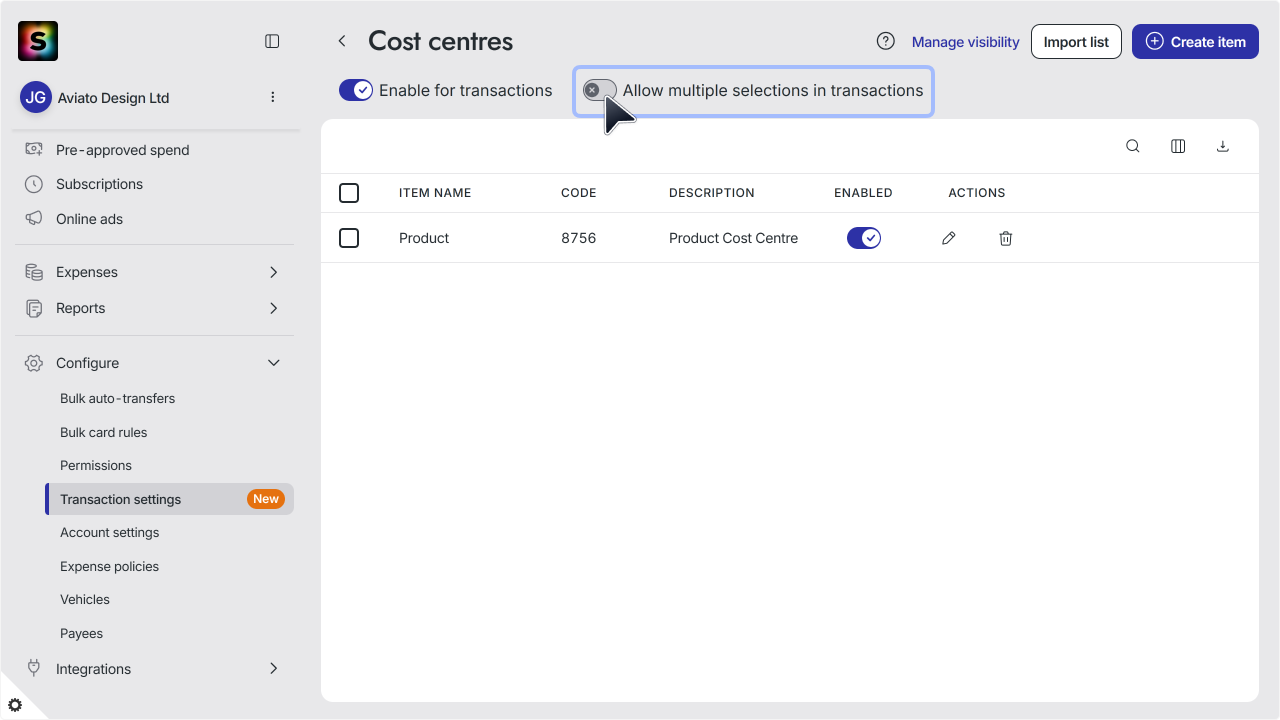Screen dimensions: 1280x720
Task: Expand the Integrations chevron
Action: pyautogui.click(x=274, y=668)
